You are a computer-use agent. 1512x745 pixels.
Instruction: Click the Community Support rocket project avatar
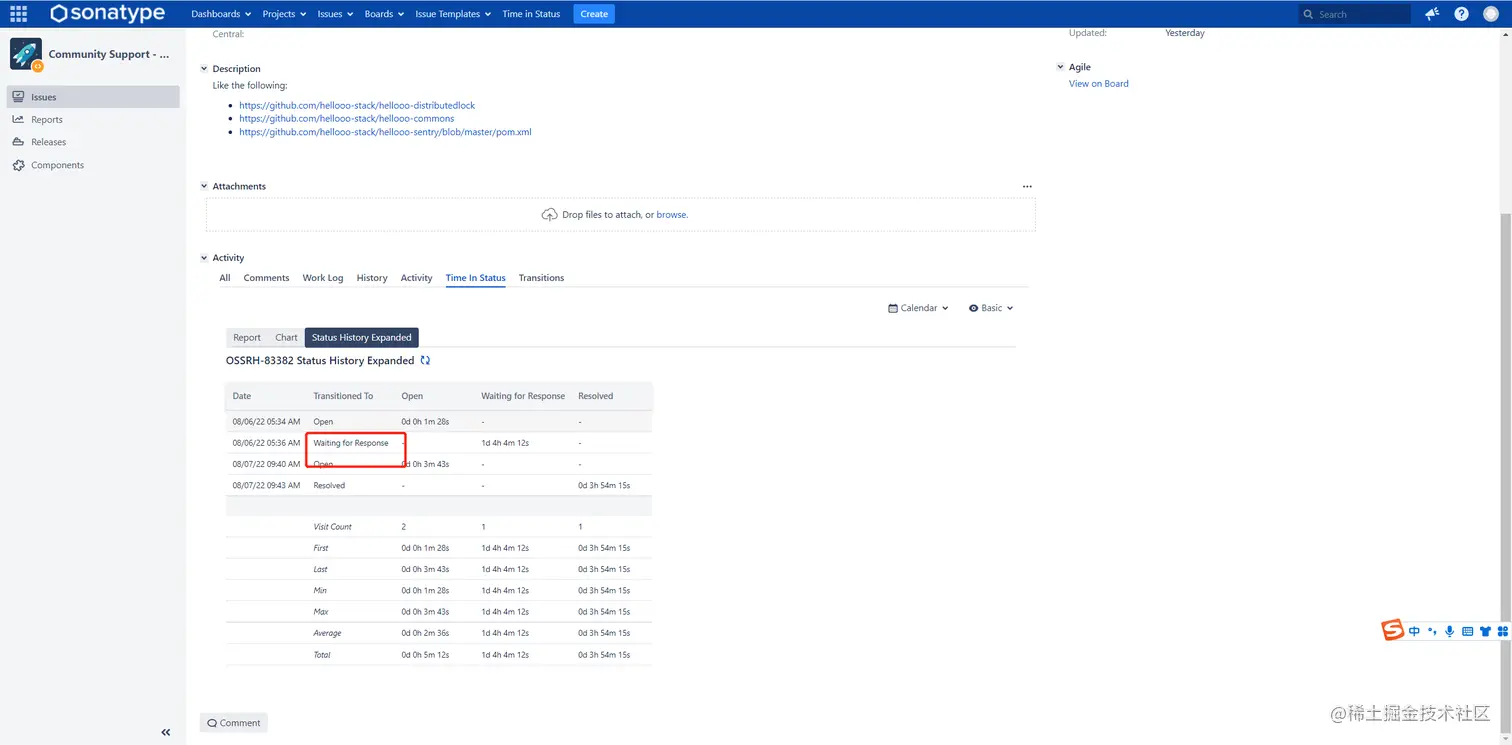coord(26,55)
